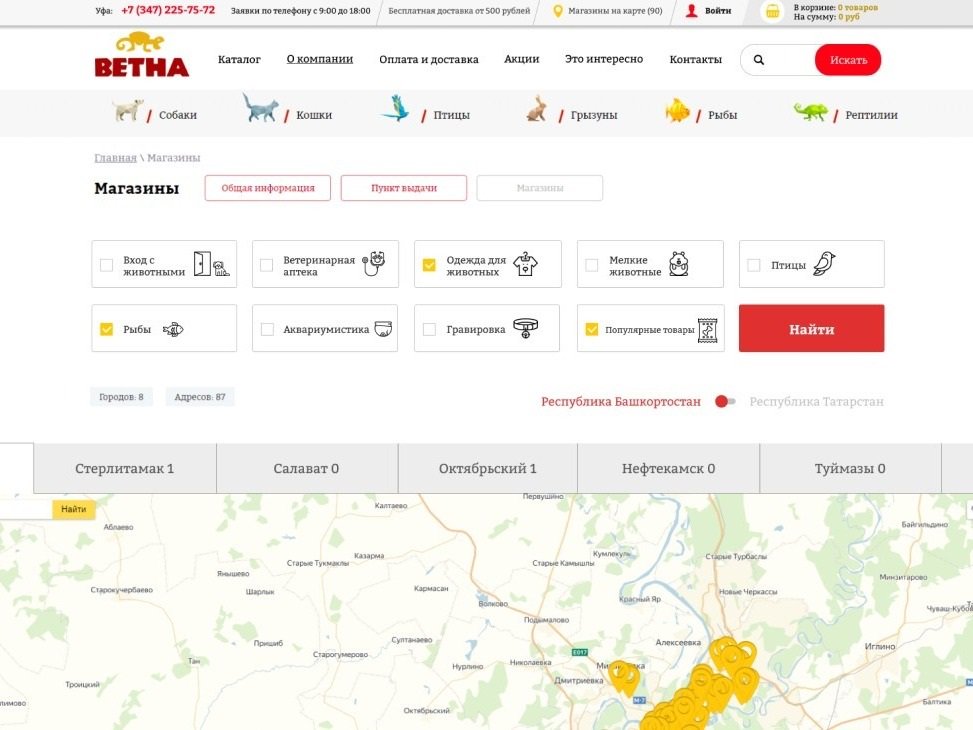The width and height of the screenshot is (973, 730).
Task: Click the aquarium icon
Action: 383,329
